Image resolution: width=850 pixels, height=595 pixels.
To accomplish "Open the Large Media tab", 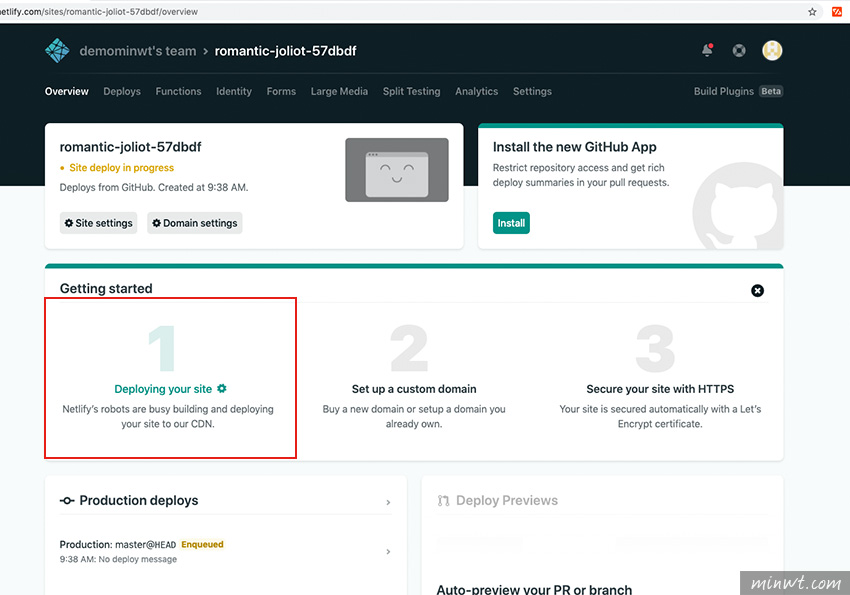I will pyautogui.click(x=339, y=92).
